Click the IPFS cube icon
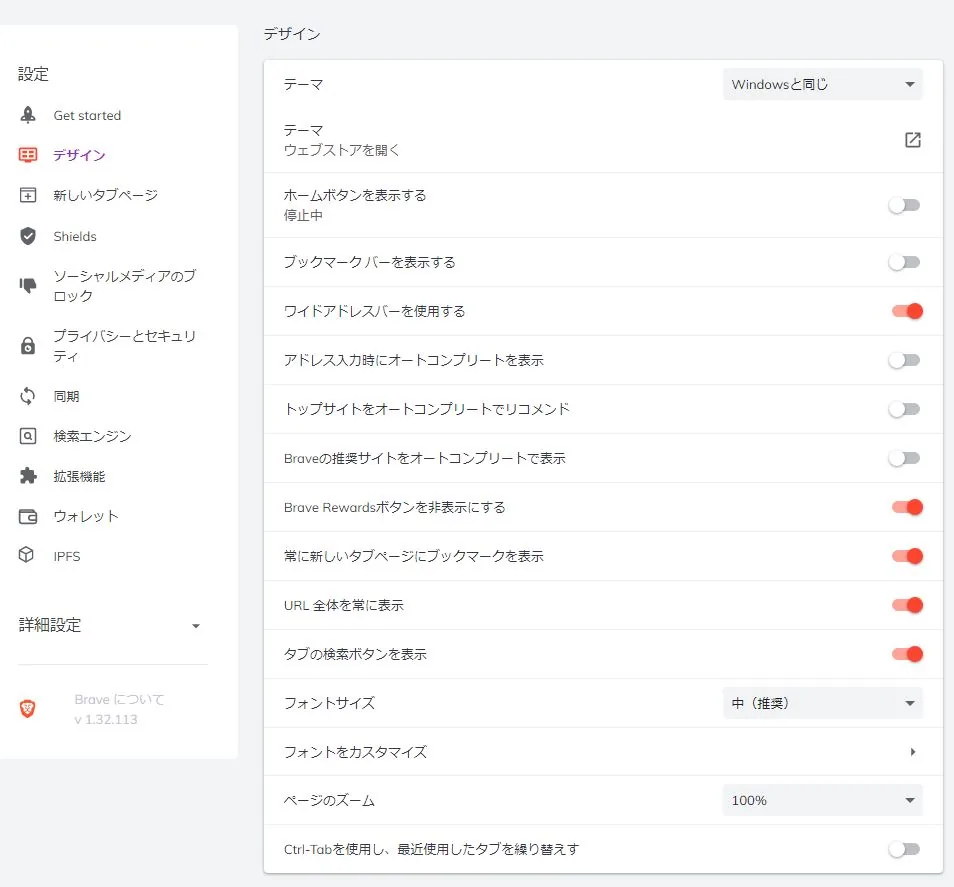Screen dimensions: 954x887 [x=27, y=556]
